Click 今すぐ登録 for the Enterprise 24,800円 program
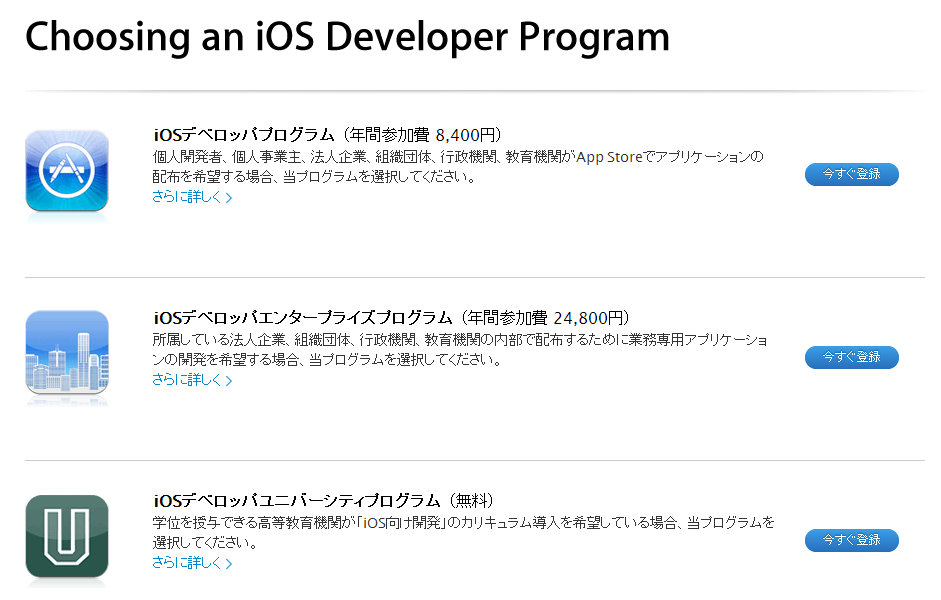The height and width of the screenshot is (600, 941). coord(852,357)
